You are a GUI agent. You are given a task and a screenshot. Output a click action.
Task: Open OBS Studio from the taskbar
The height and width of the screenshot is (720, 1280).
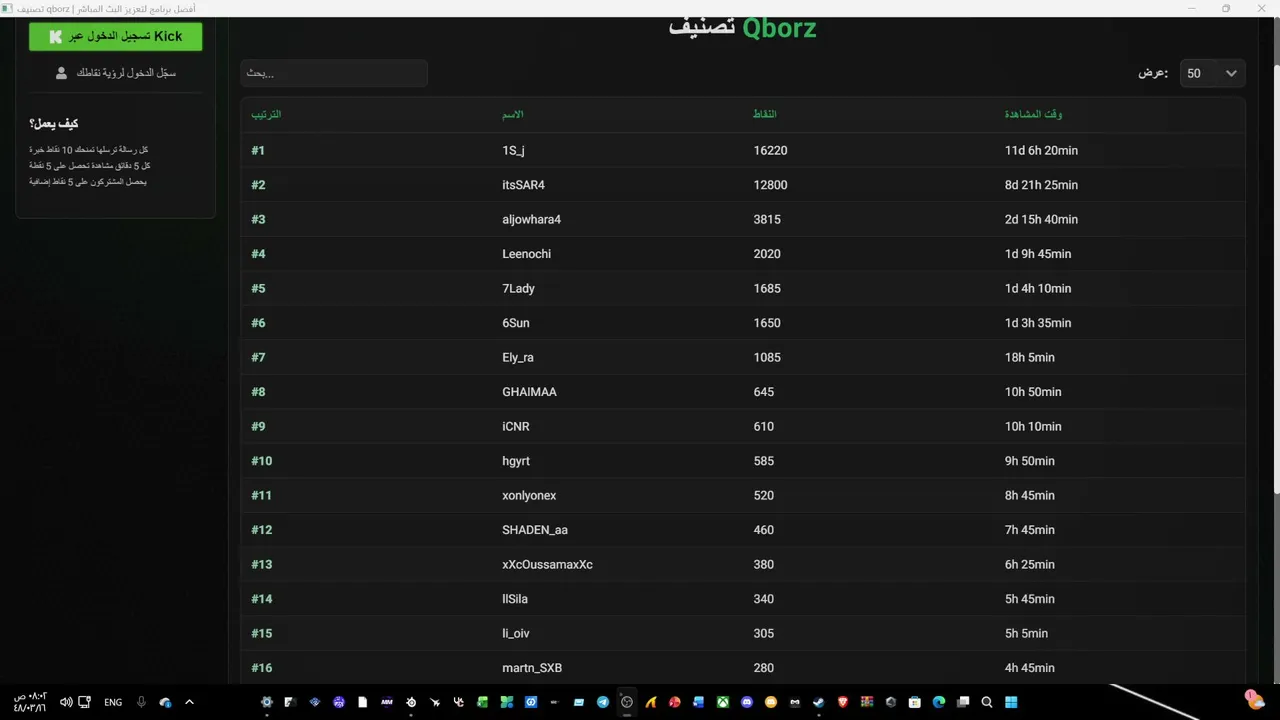(627, 702)
